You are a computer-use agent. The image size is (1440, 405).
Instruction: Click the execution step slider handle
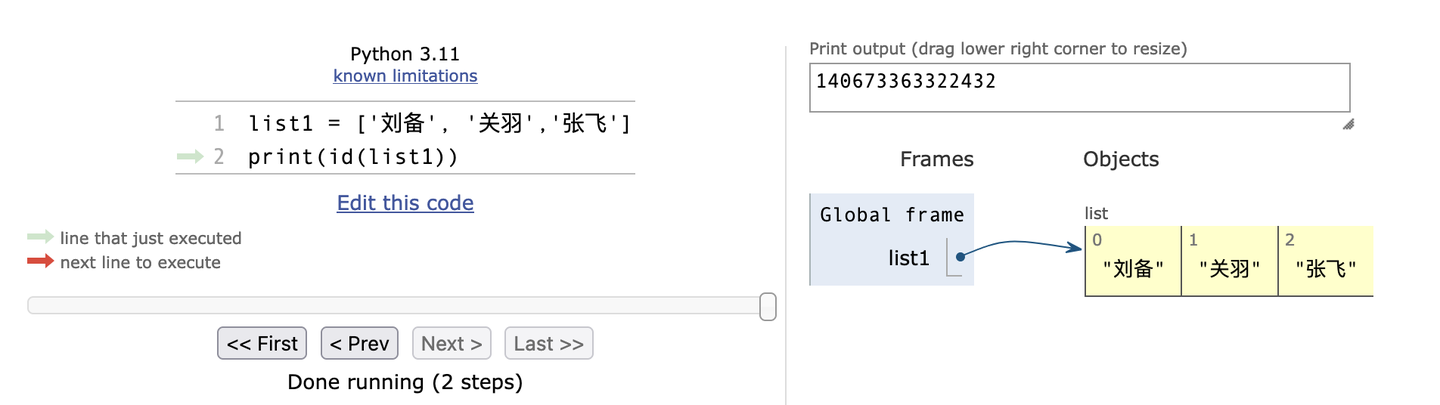768,306
